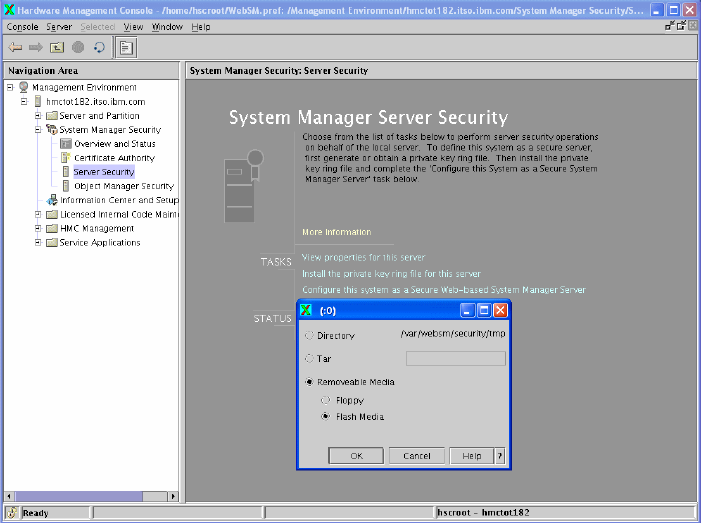
Task: Click the status bar key icon
Action: [12, 513]
